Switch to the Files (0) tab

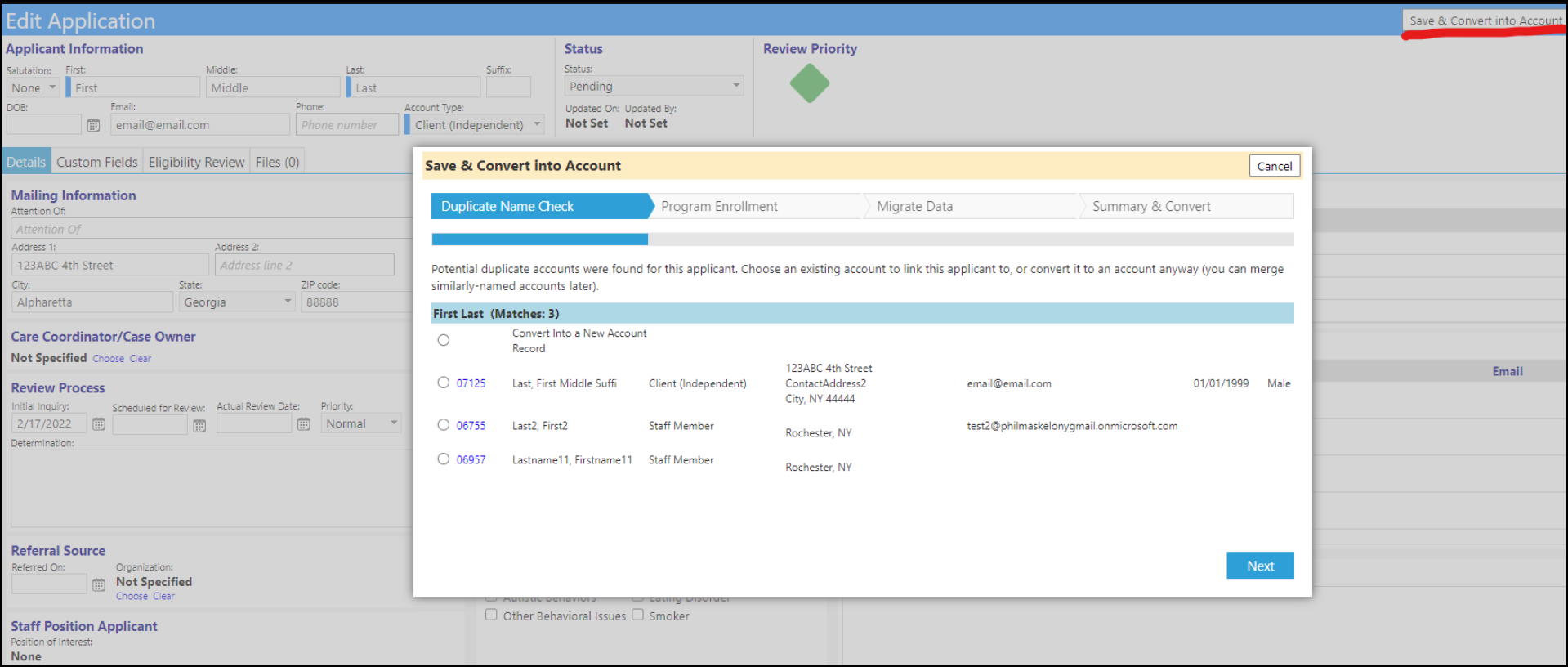(278, 162)
